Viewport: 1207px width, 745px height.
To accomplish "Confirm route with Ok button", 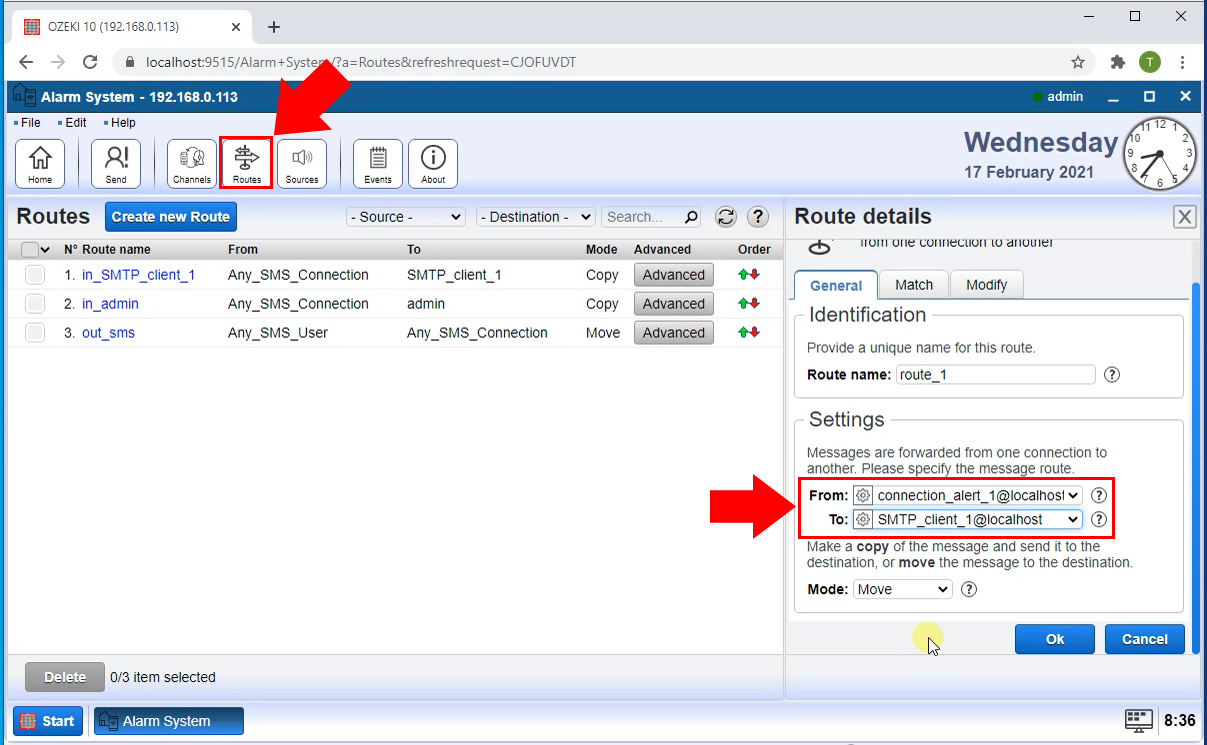I will click(1055, 639).
